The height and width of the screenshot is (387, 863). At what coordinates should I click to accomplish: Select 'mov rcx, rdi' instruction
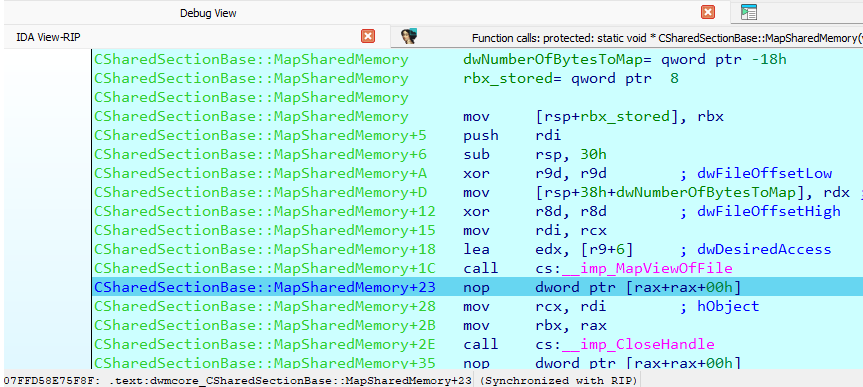pyautogui.click(x=535, y=306)
